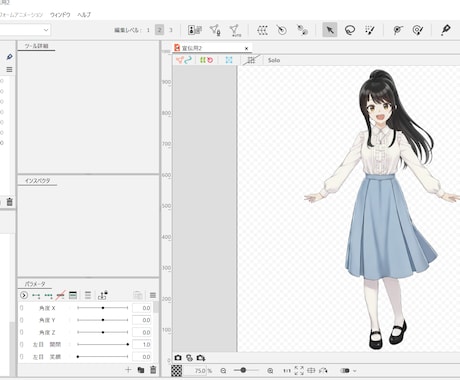Click the parameter joystick-style icon
460x380 pixels.
click(103, 295)
